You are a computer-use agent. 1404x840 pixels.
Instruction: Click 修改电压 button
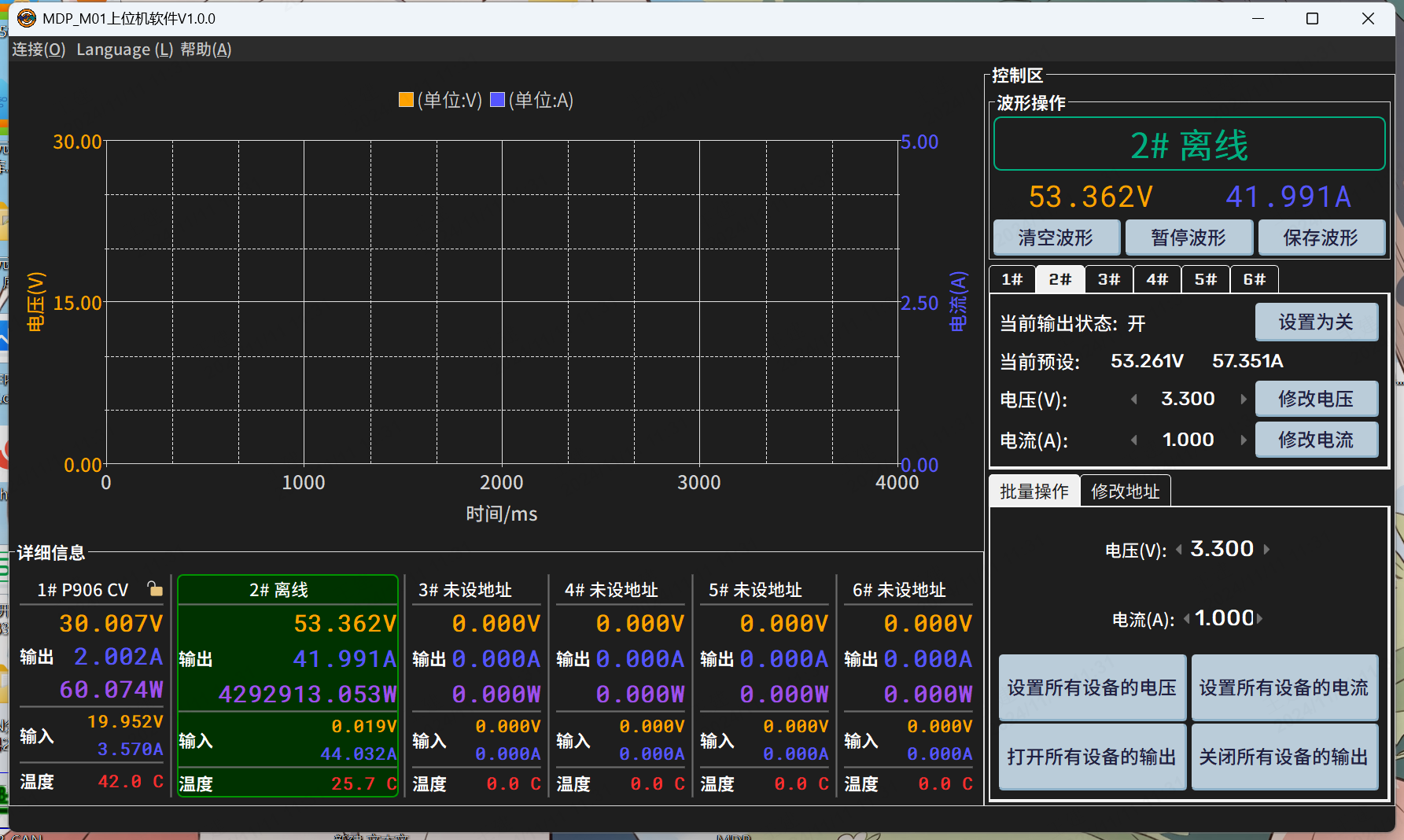click(x=1317, y=399)
